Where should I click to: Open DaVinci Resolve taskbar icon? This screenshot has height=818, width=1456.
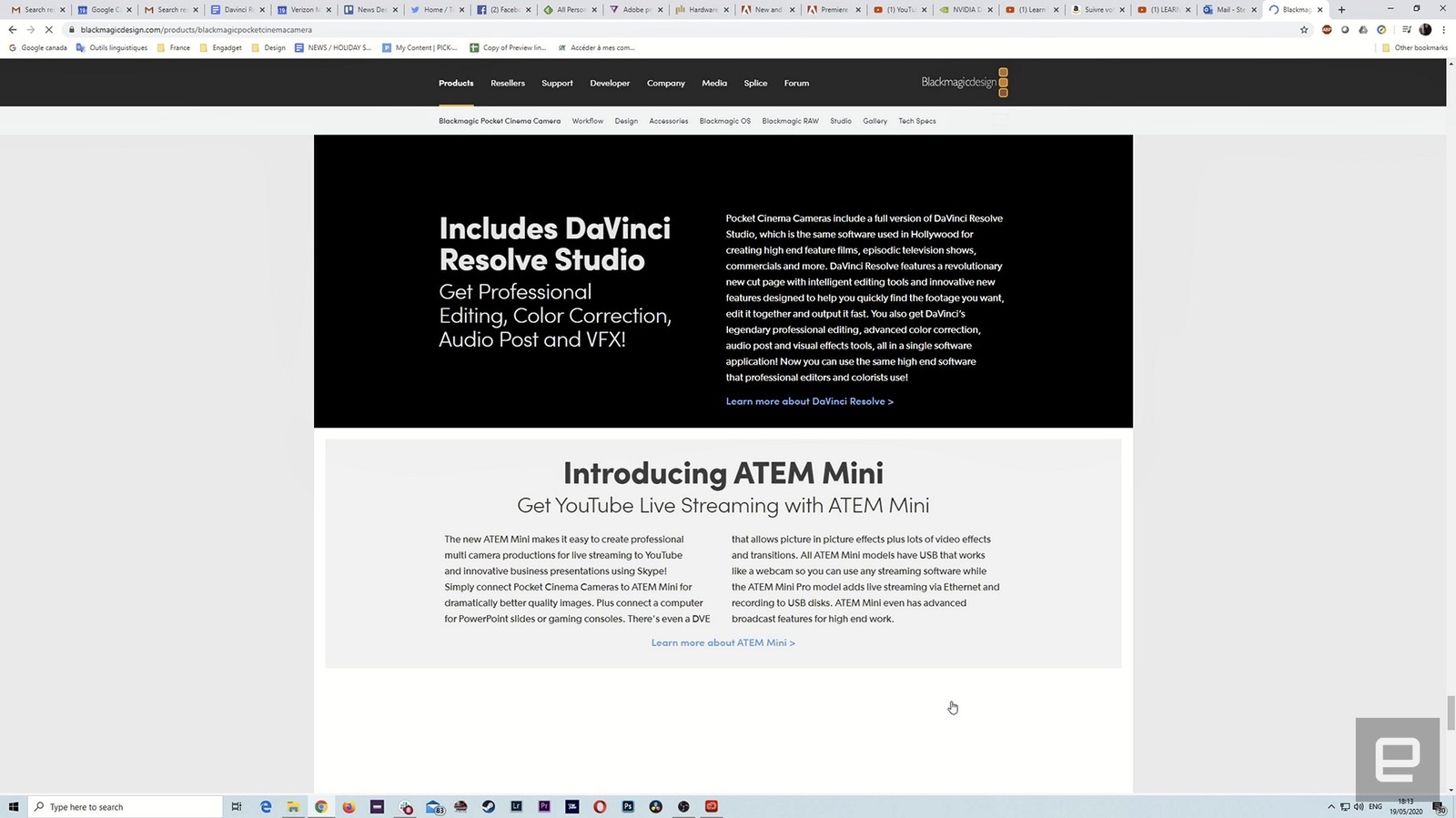click(655, 806)
